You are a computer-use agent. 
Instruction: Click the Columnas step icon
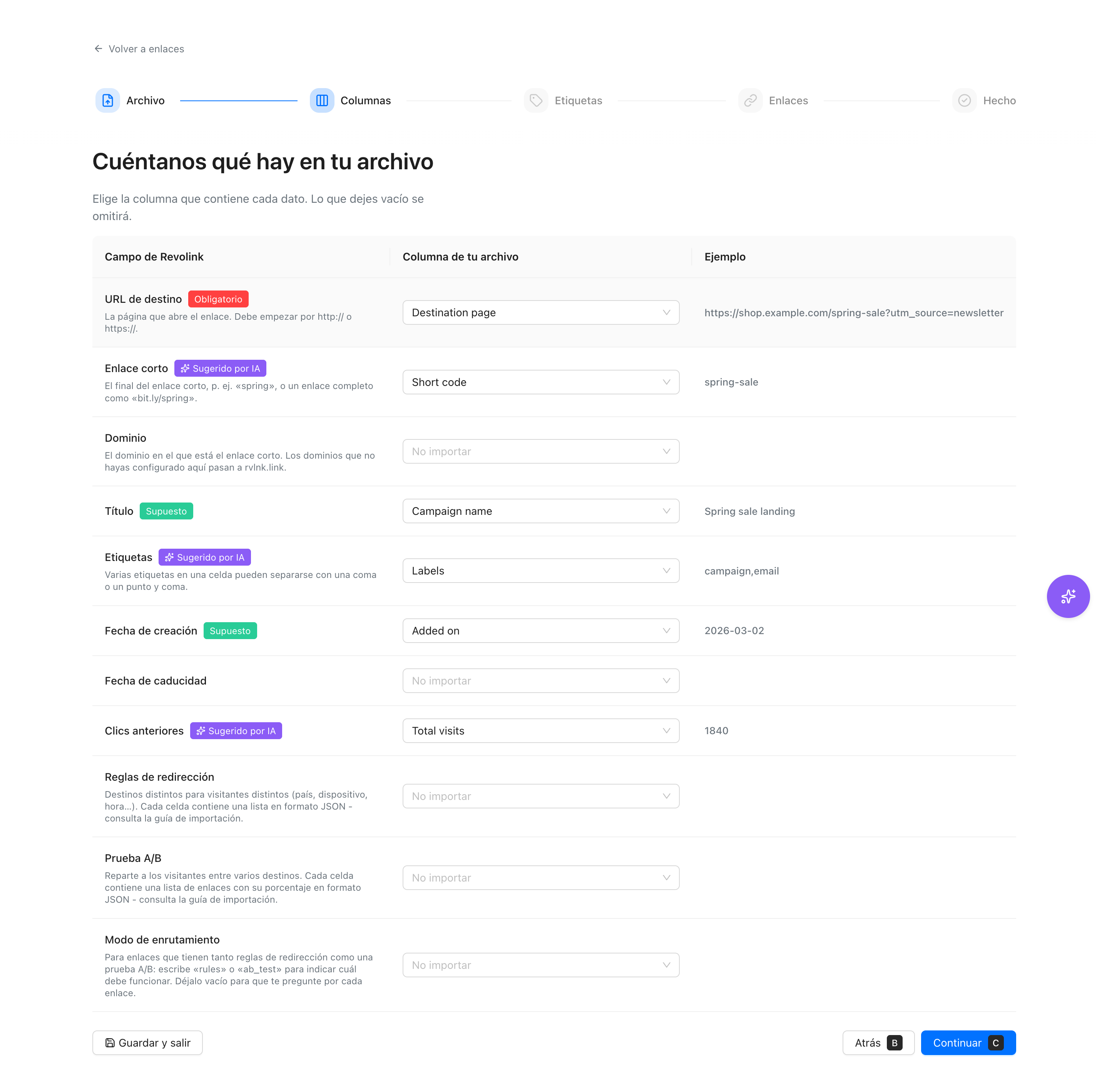(x=322, y=100)
